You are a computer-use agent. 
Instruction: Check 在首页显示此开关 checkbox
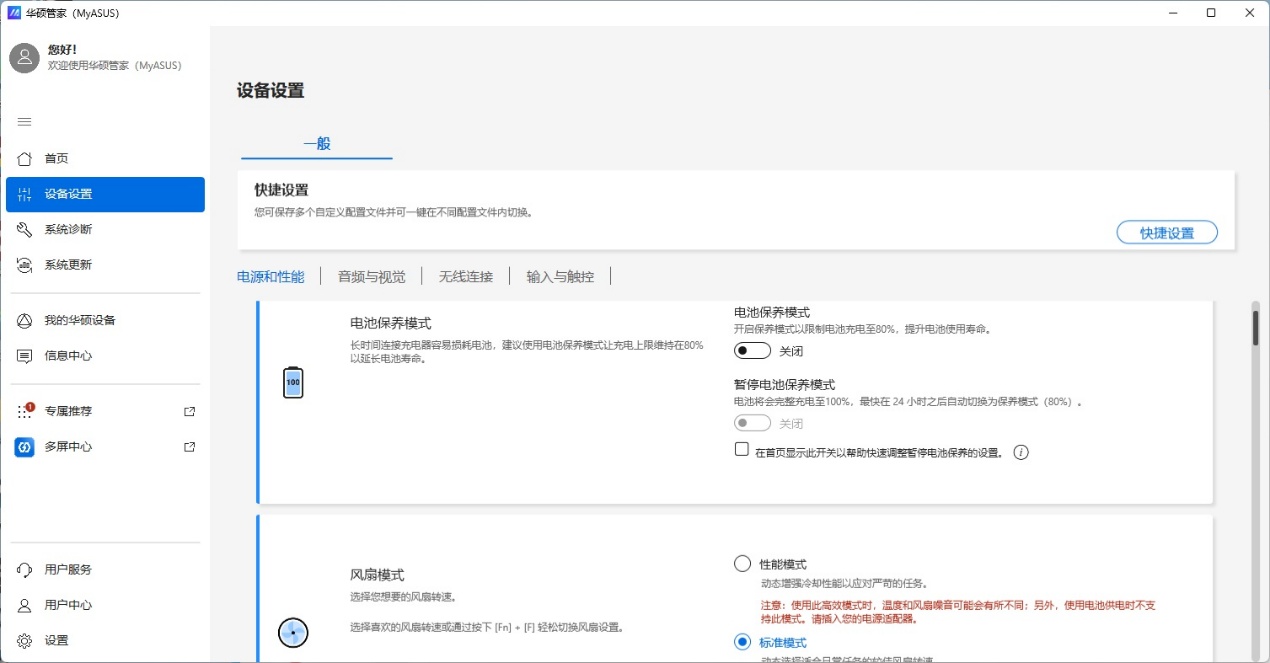[742, 450]
